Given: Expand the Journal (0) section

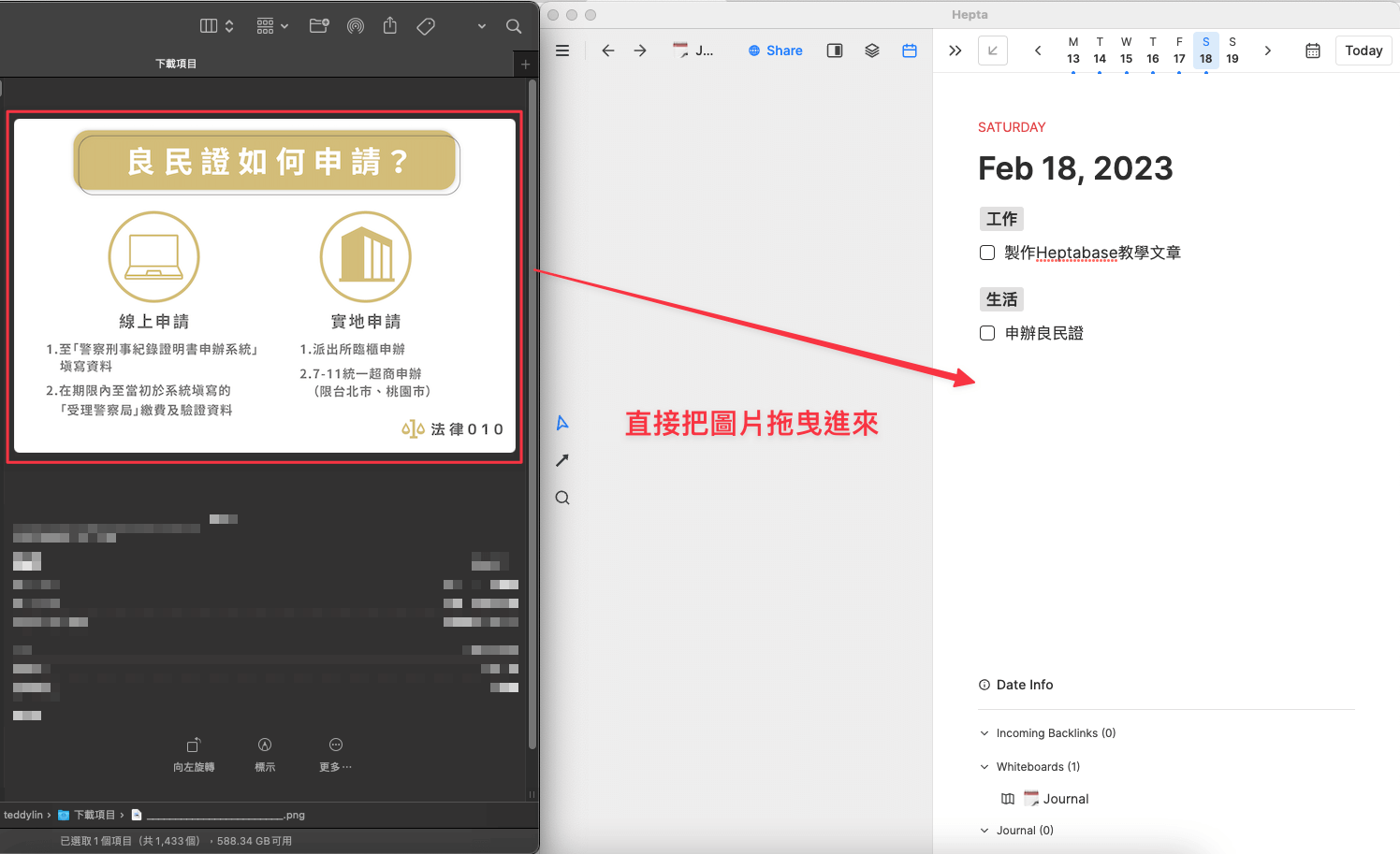Looking at the screenshot, I should pyautogui.click(x=984, y=831).
